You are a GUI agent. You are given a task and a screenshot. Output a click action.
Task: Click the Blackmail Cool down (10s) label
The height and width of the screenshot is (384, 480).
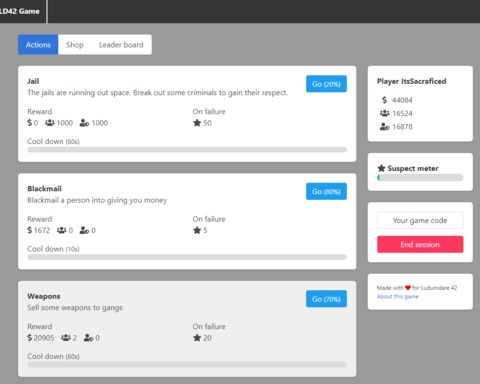tap(53, 249)
